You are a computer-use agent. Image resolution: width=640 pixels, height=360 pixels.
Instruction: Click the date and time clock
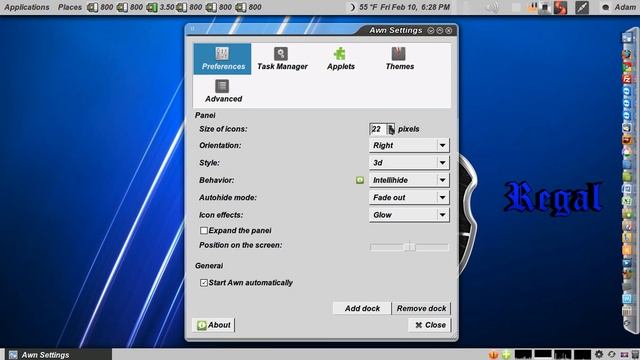pyautogui.click(x=415, y=7)
